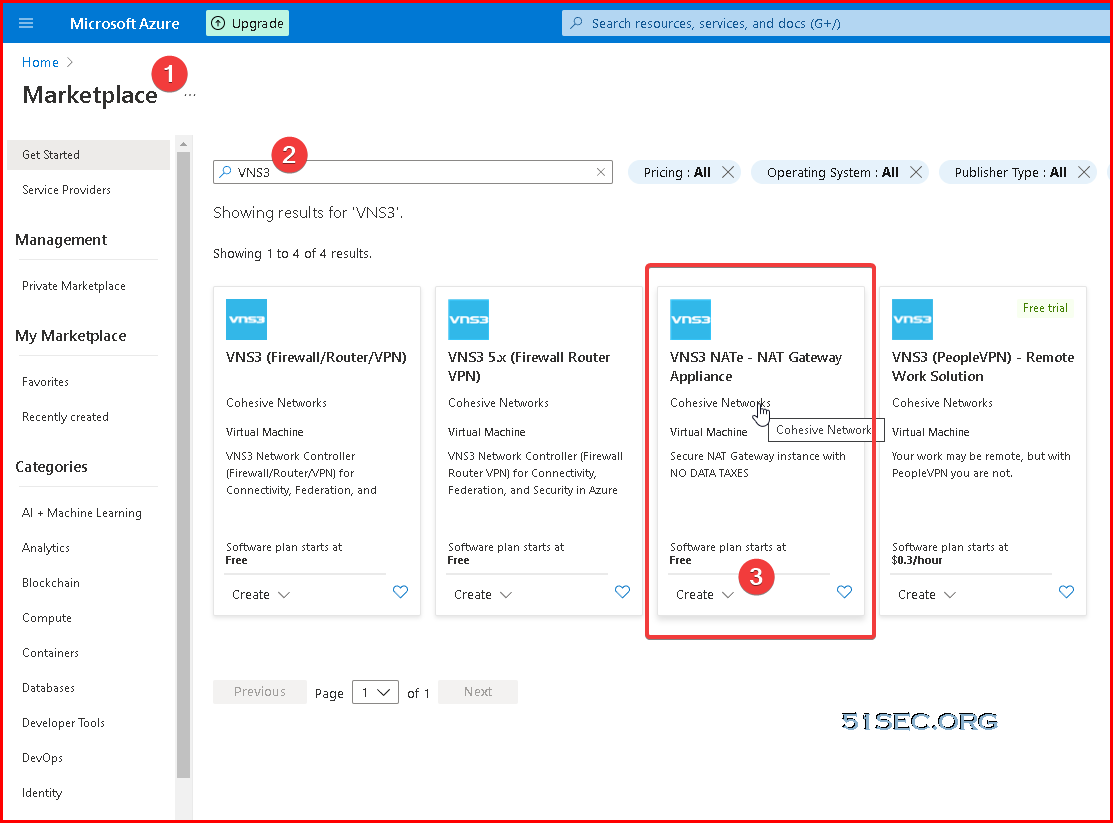Open Service Providers in the sidebar

(66, 190)
